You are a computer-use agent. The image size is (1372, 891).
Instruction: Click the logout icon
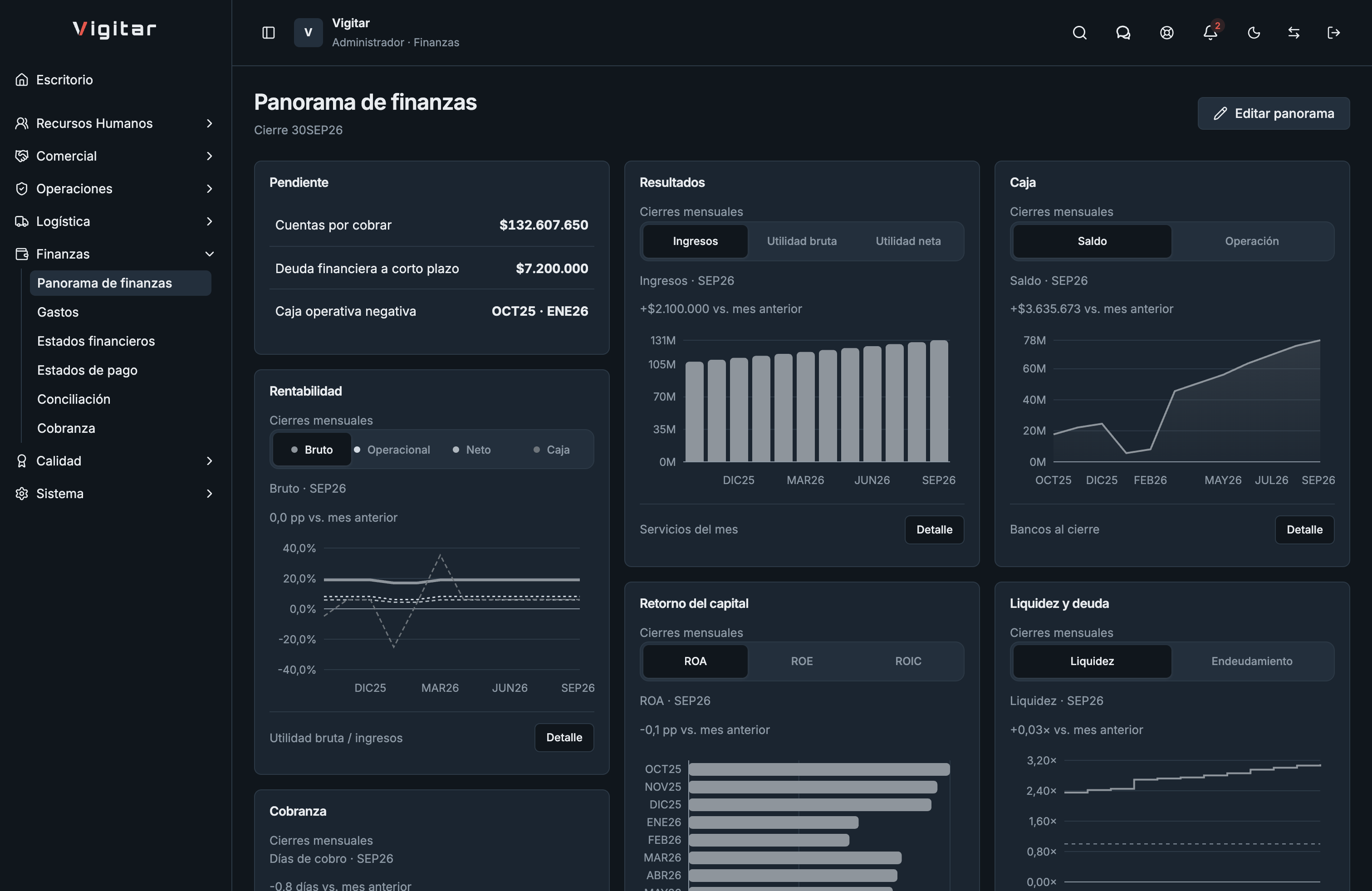(1334, 33)
